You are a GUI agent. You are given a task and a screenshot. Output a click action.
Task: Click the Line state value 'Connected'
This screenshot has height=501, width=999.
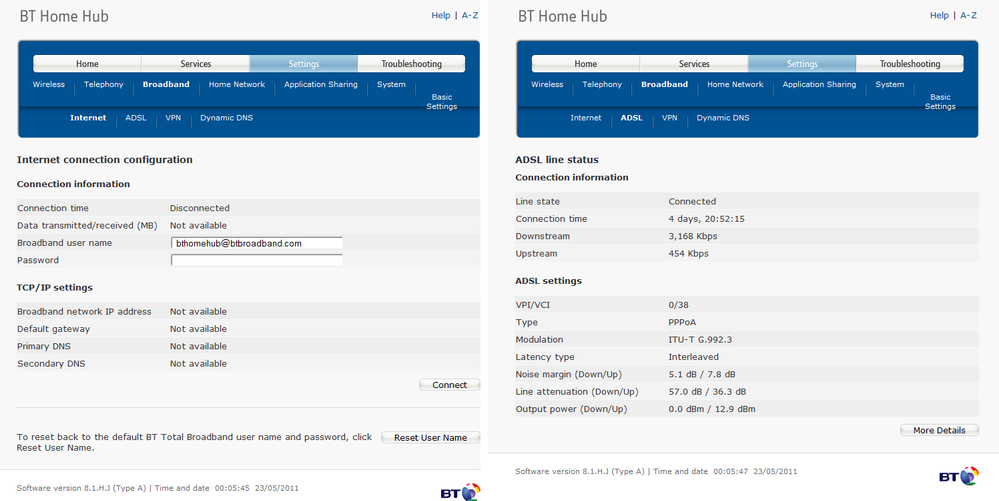click(692, 201)
